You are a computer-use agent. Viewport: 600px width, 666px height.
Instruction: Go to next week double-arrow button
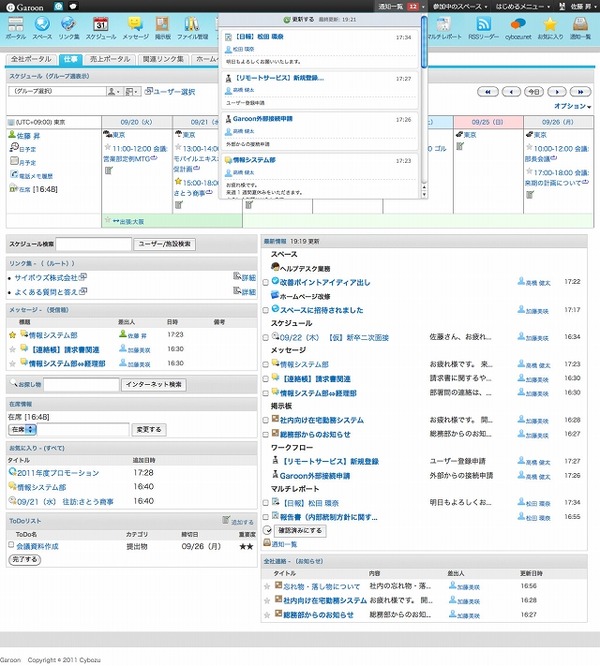coord(580,91)
